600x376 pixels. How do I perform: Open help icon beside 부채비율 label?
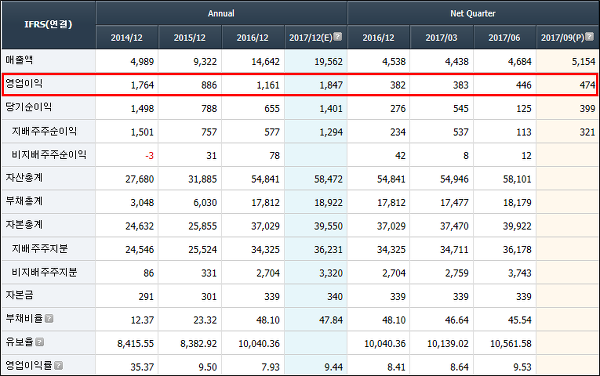pyautogui.click(x=49, y=319)
